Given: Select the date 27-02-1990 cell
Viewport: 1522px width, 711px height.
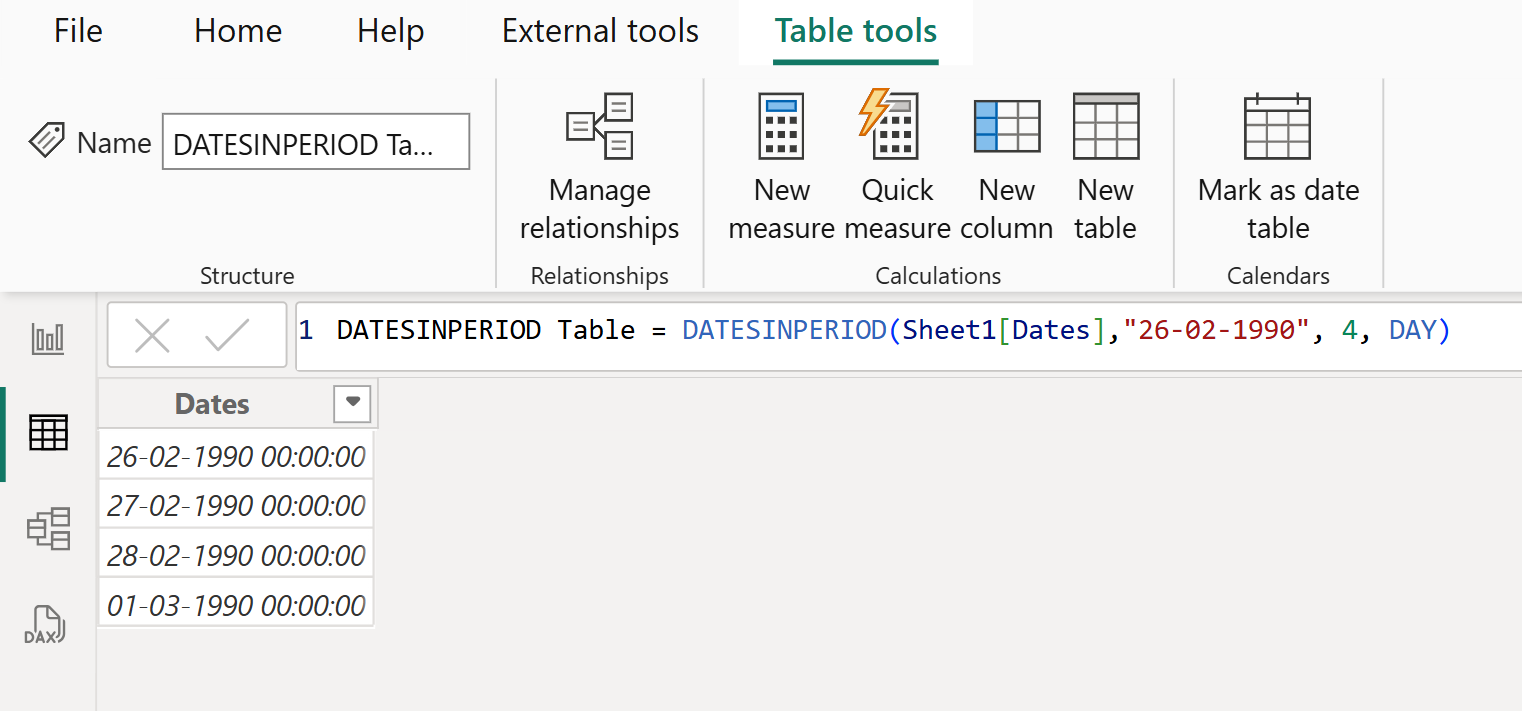Looking at the screenshot, I should tap(235, 504).
